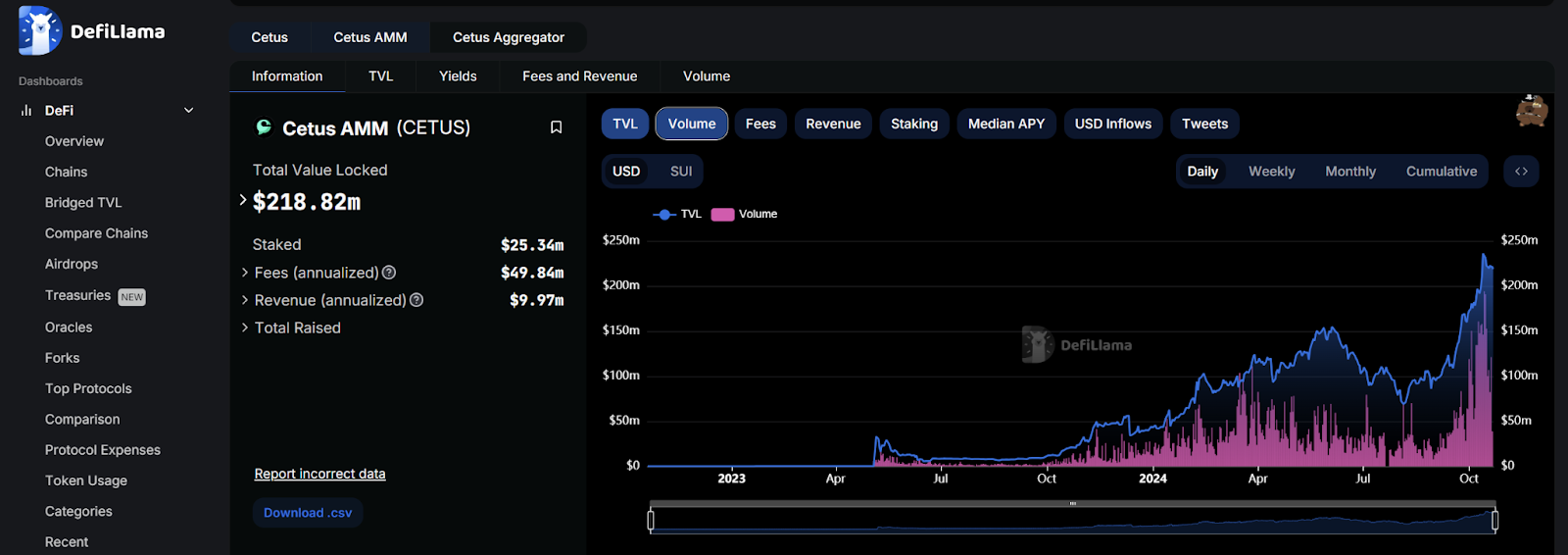Click the range slider top grip bar
Screen dimensions: 1568x555
pos(1073,504)
